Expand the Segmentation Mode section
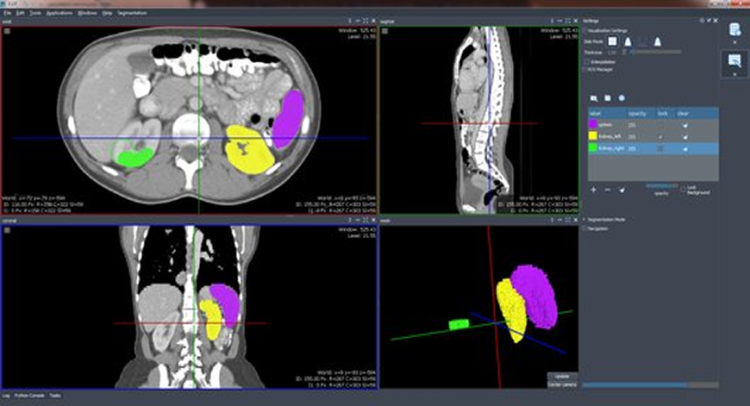The image size is (750, 406). coord(586,219)
